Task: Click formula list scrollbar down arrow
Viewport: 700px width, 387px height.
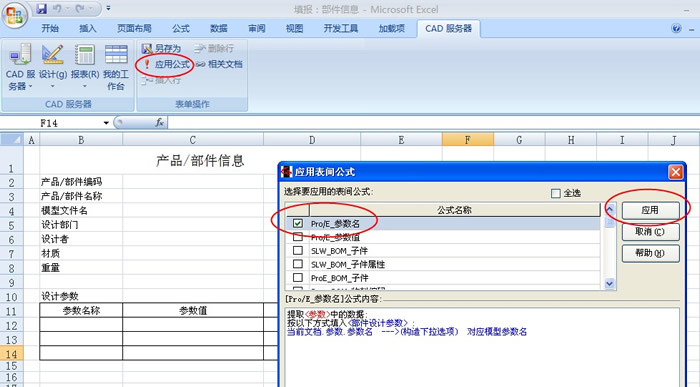Action: 609,283
